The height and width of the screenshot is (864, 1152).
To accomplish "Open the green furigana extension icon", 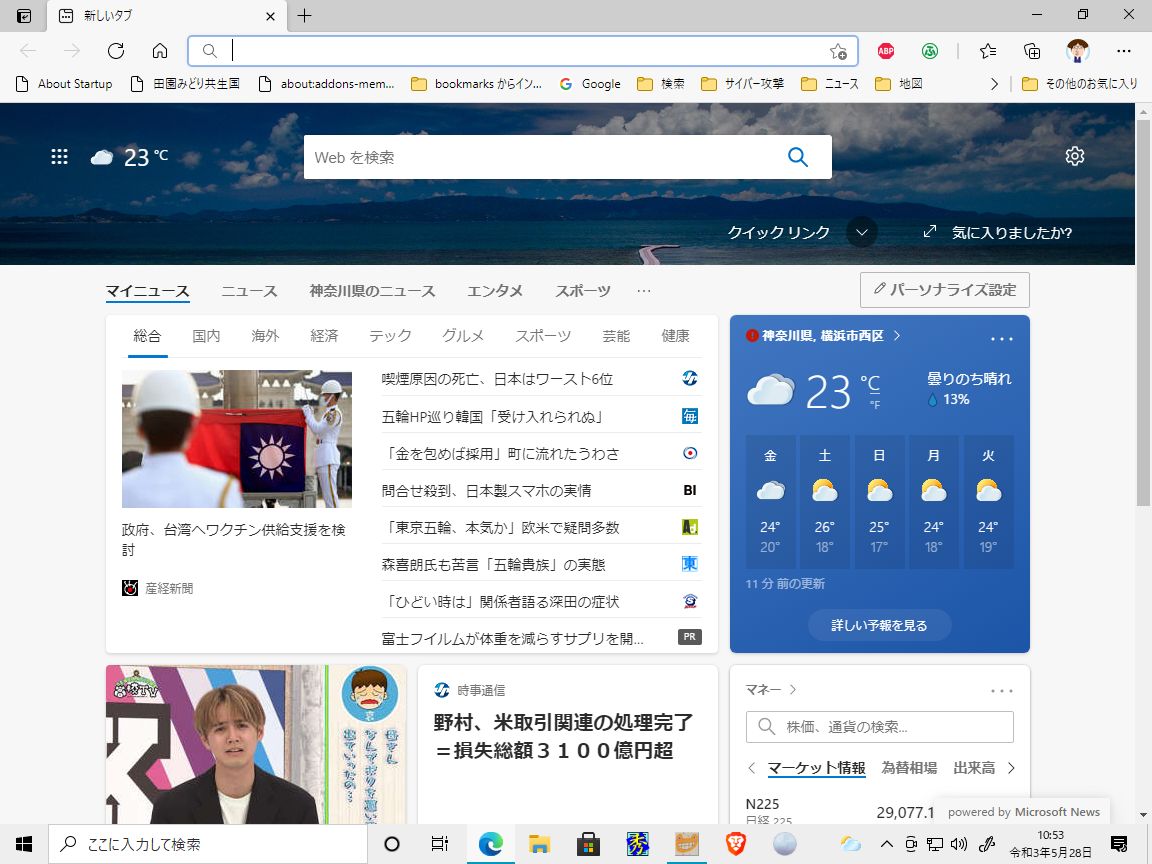I will tap(930, 51).
